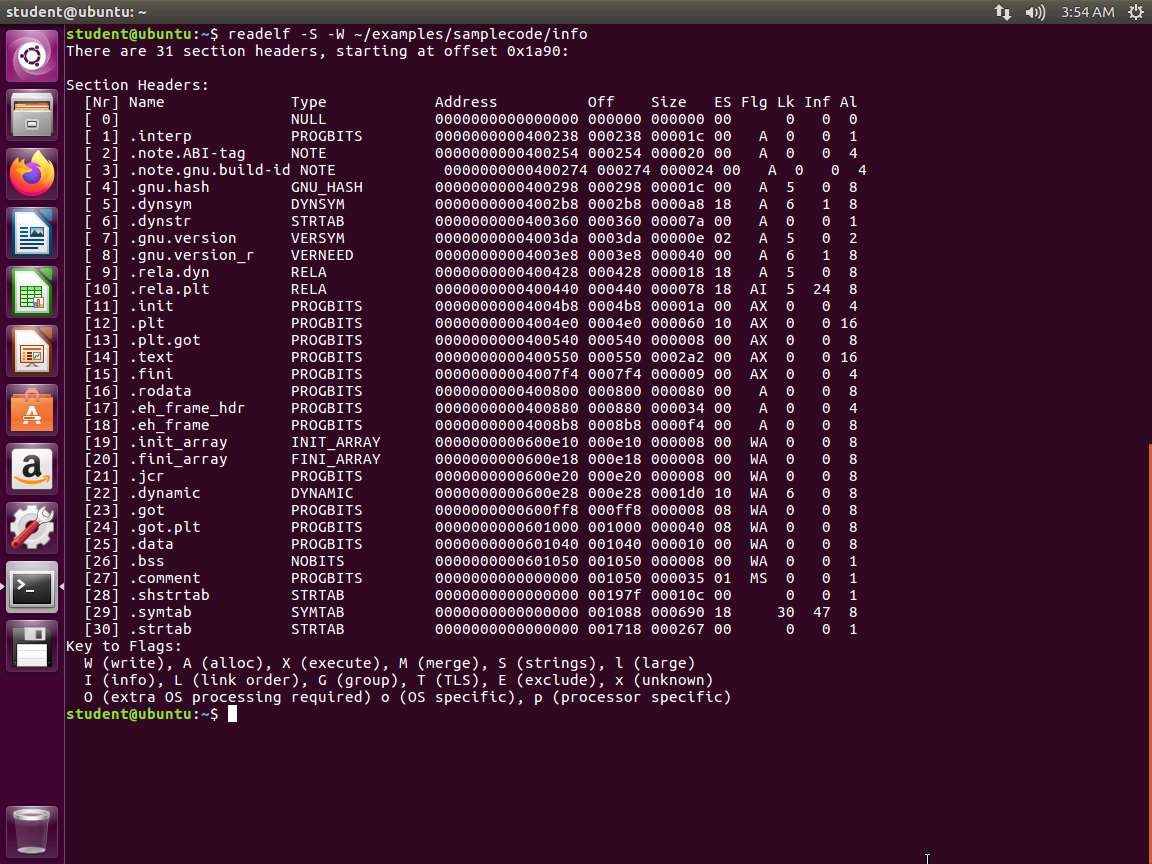Open the network connections indicator menu

click(x=1003, y=12)
